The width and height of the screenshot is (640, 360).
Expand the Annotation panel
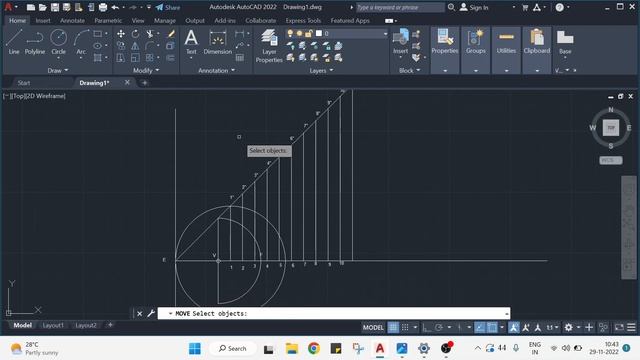tap(216, 71)
